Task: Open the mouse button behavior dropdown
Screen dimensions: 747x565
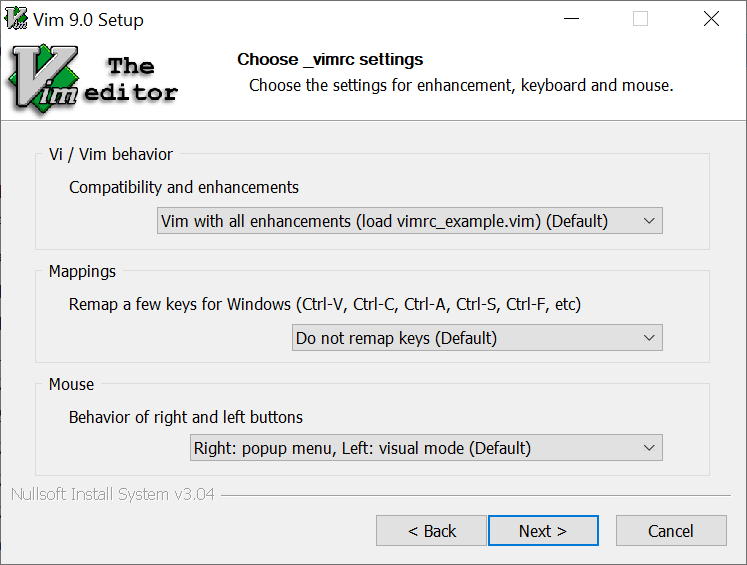Action: pyautogui.click(x=426, y=448)
